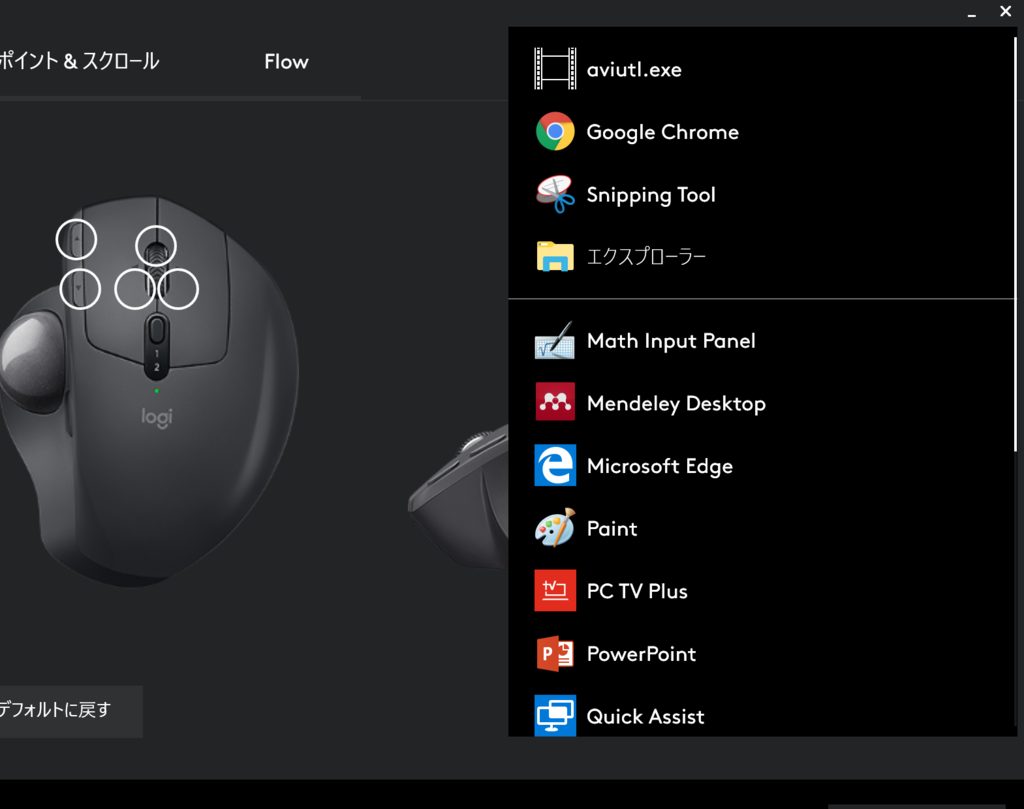Switch to the Flow tab
1024x809 pixels.
287,61
